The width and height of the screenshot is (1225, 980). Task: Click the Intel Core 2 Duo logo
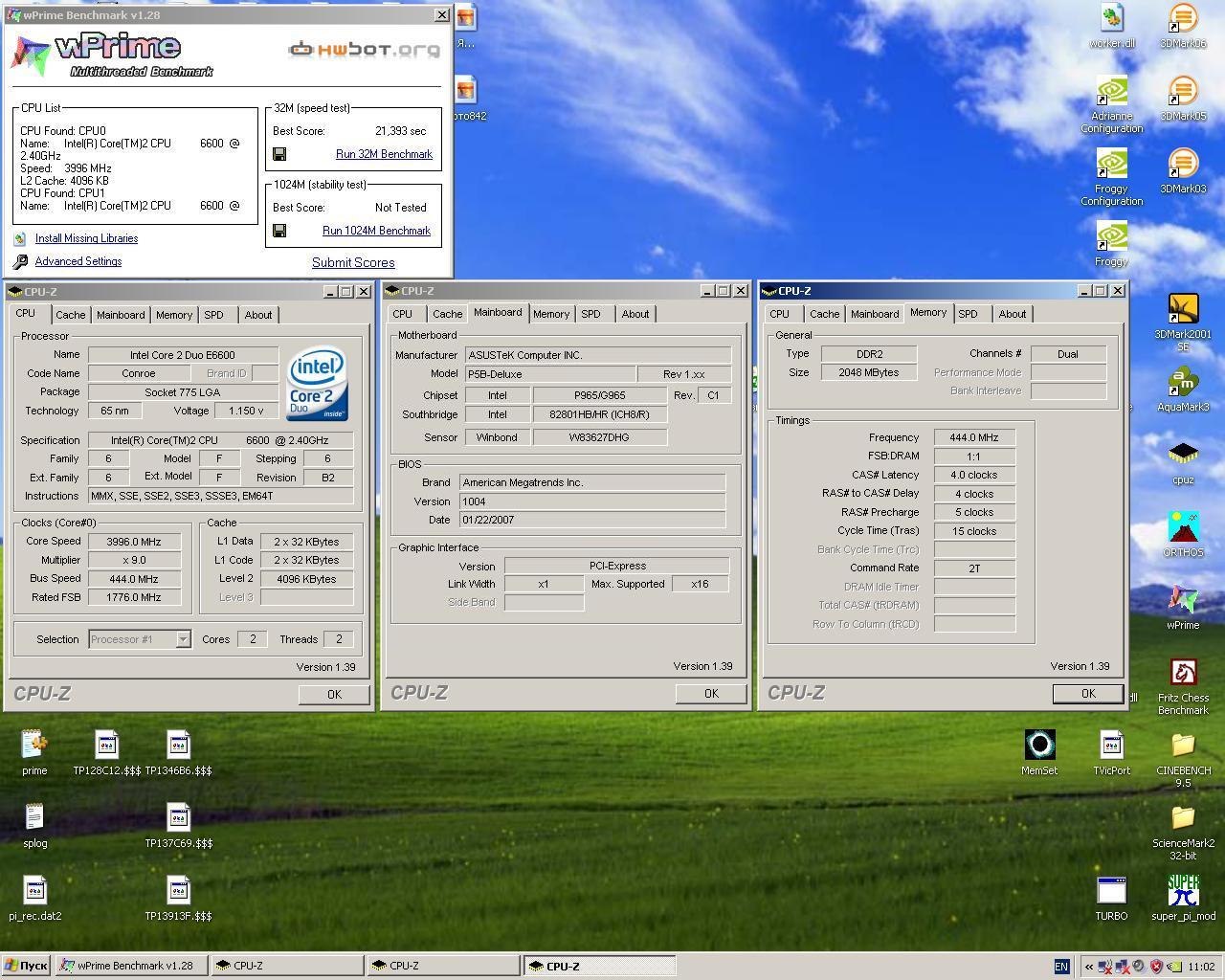click(318, 383)
